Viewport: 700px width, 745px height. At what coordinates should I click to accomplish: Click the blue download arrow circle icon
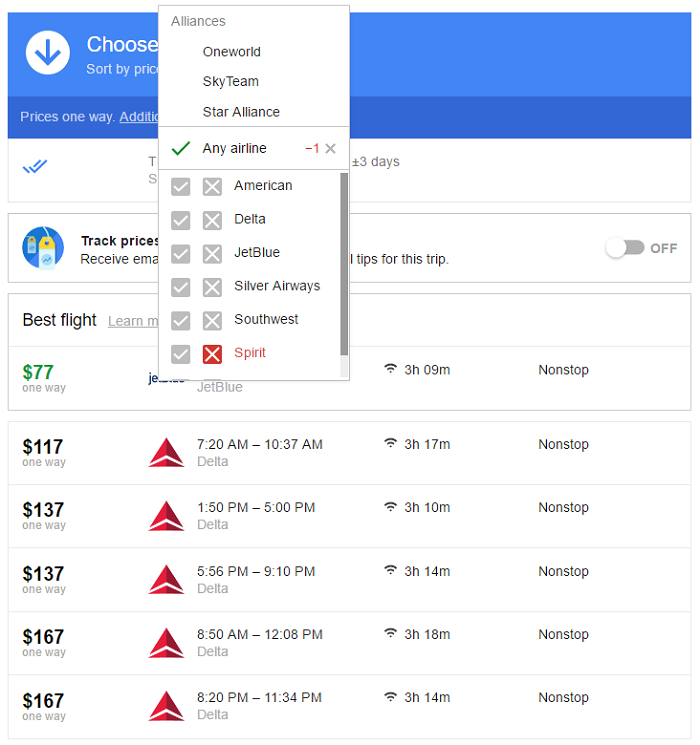click(x=48, y=53)
